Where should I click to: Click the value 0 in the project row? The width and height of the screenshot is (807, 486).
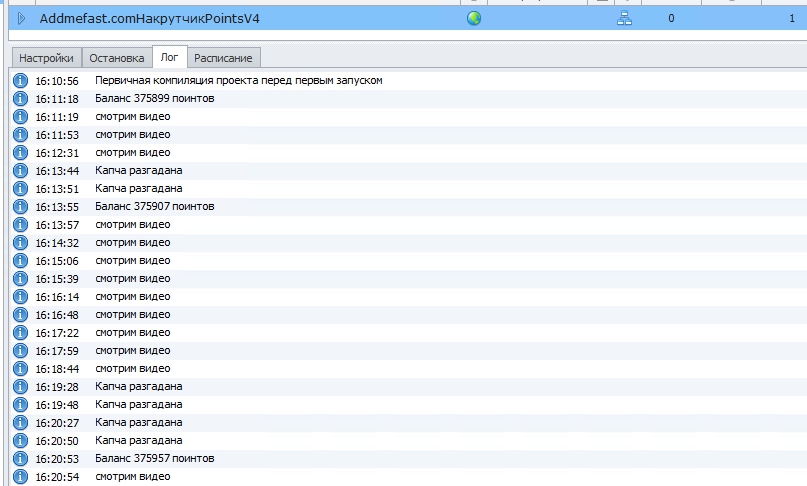[671, 19]
